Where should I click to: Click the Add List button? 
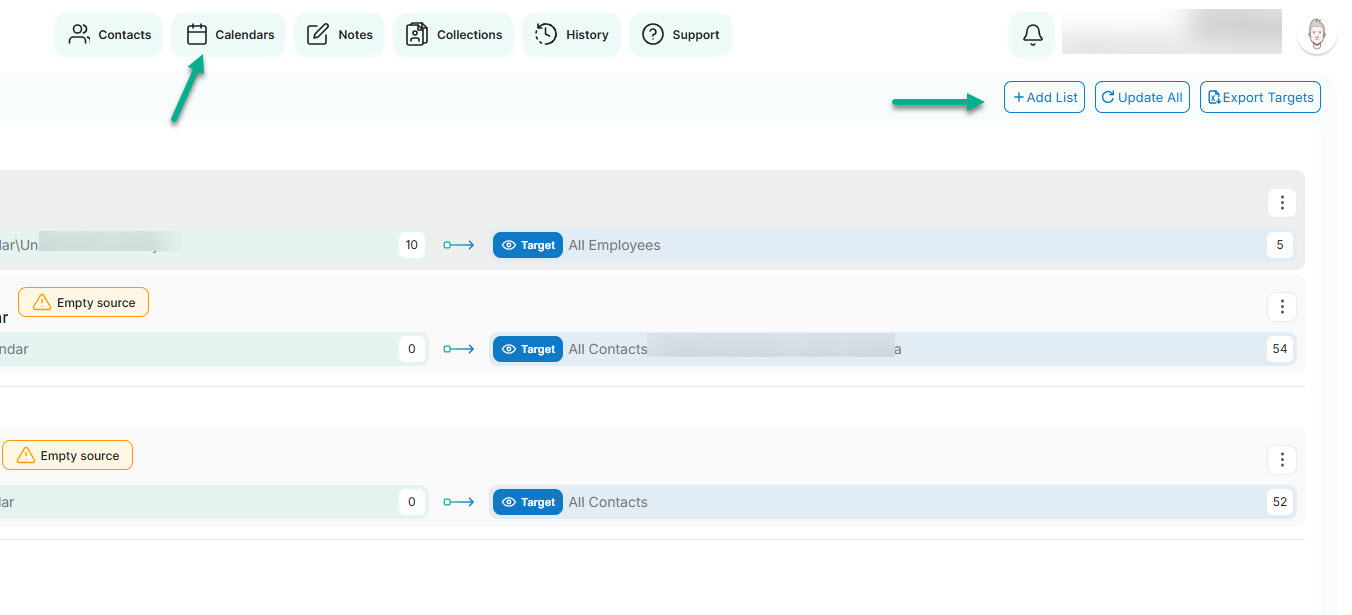[x=1044, y=96]
